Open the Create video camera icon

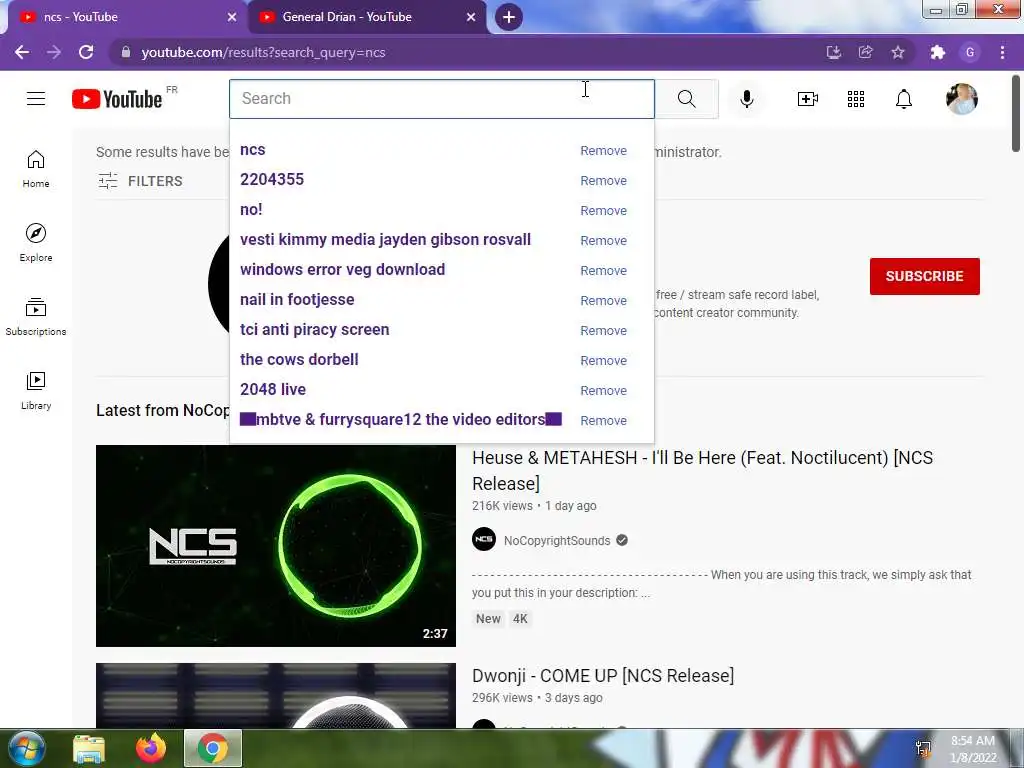click(x=808, y=99)
